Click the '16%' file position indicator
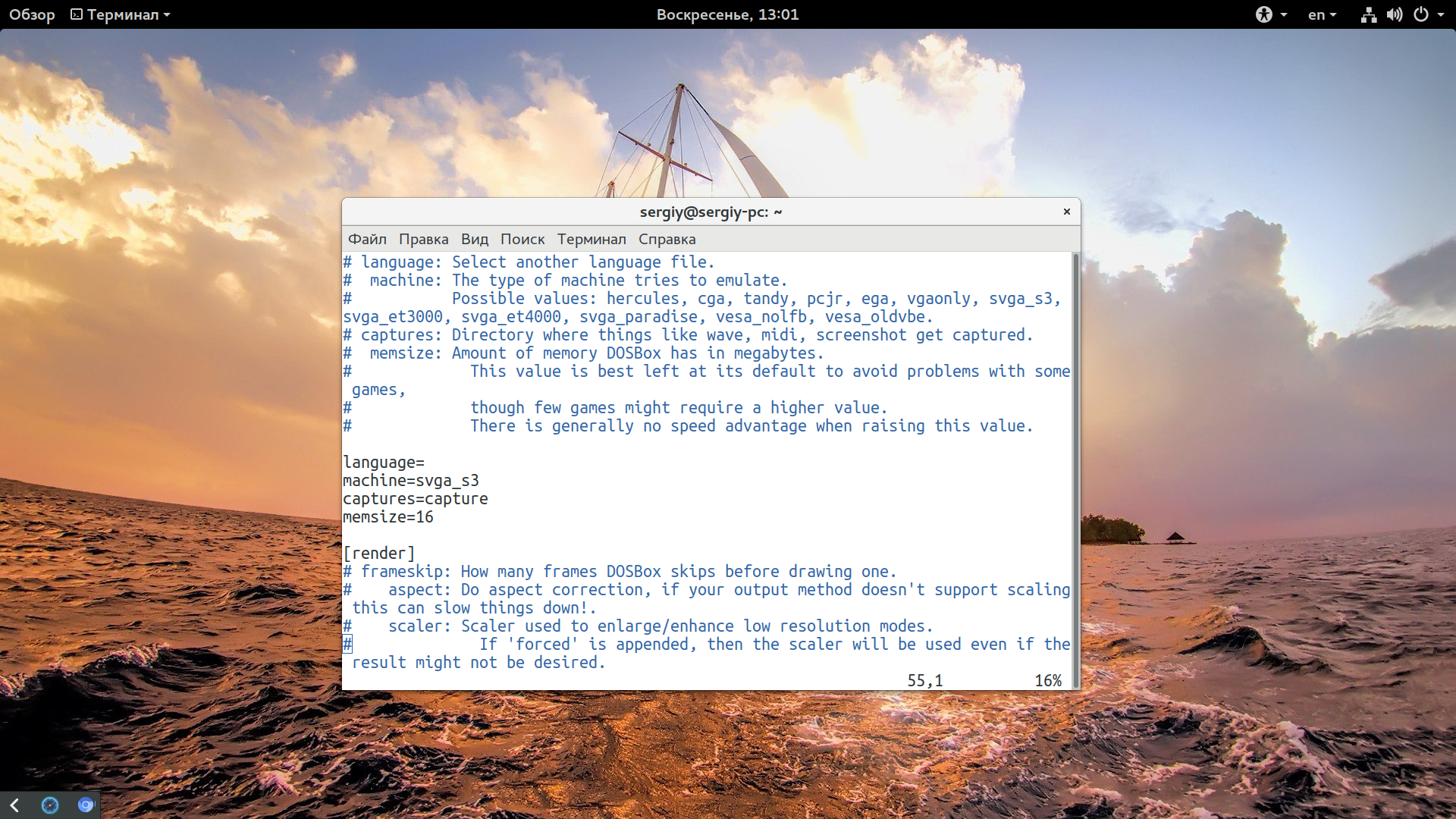Image resolution: width=1456 pixels, height=819 pixels. pyautogui.click(x=1048, y=681)
